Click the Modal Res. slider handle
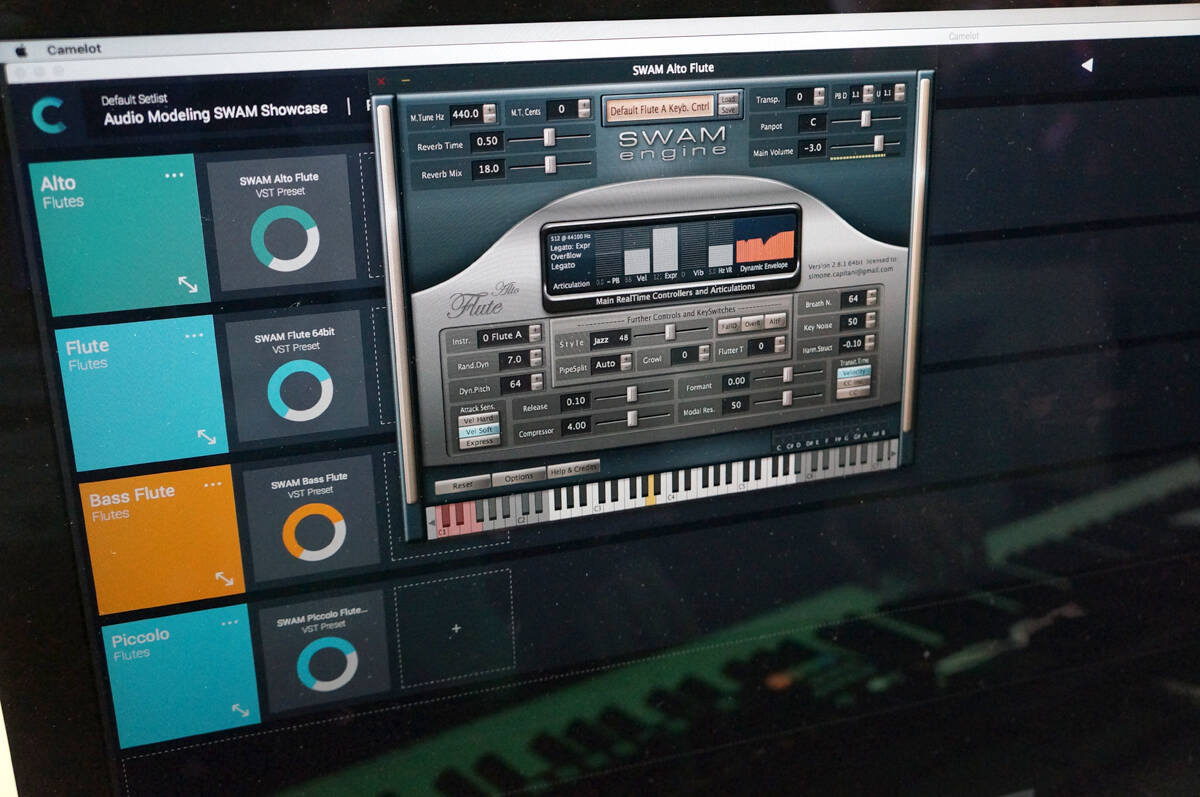1200x797 pixels. pos(788,398)
